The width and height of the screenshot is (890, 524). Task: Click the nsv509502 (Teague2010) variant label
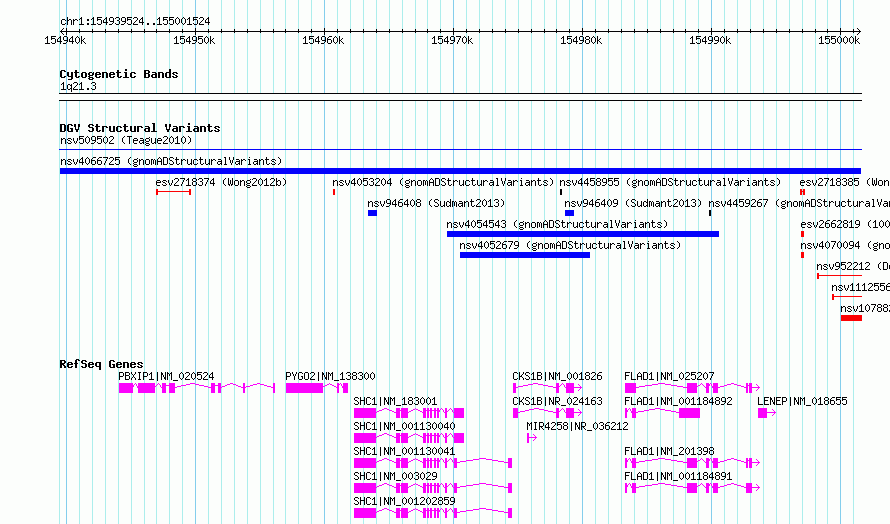point(126,140)
